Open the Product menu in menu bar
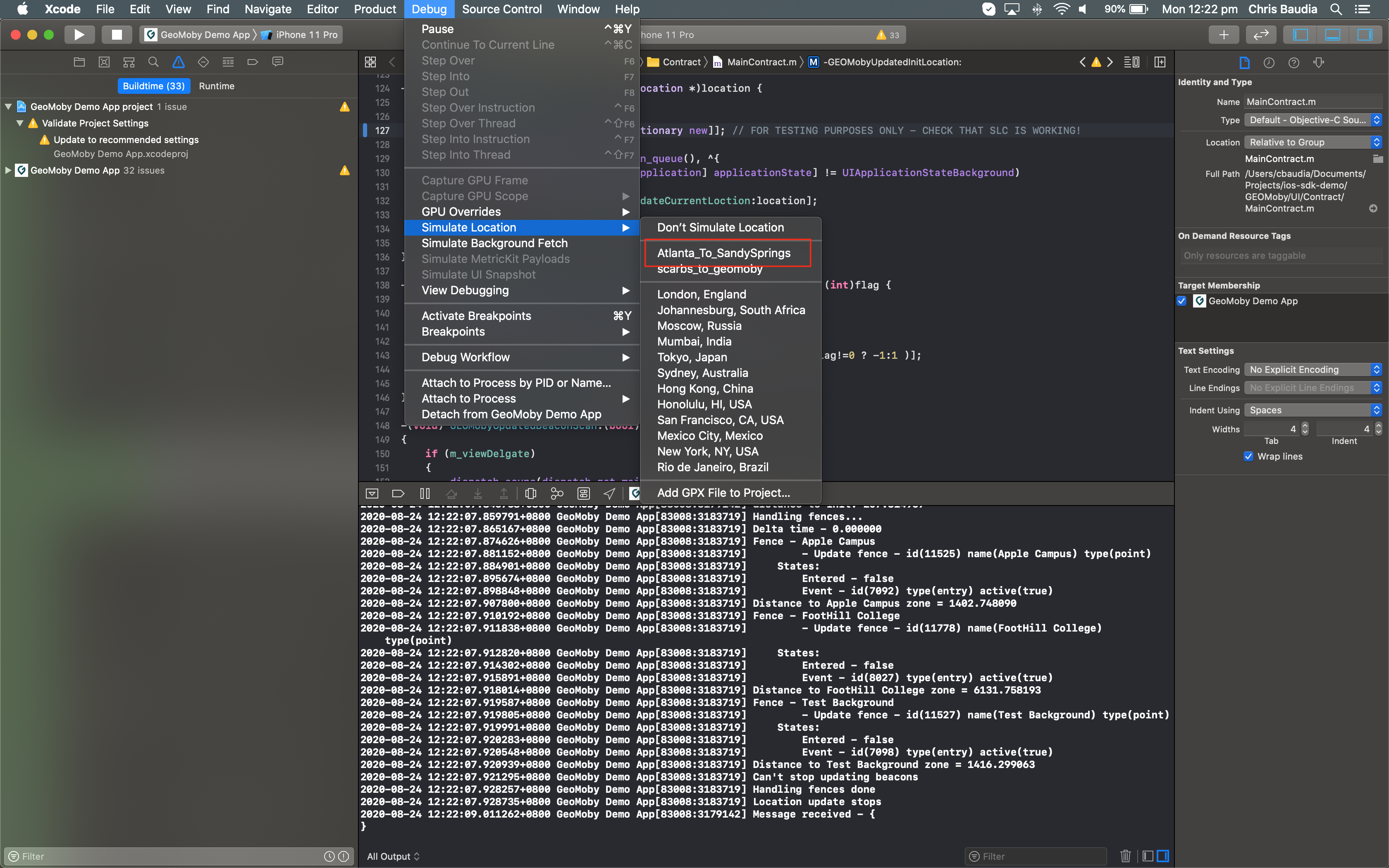The width and height of the screenshot is (1389, 868). (374, 9)
